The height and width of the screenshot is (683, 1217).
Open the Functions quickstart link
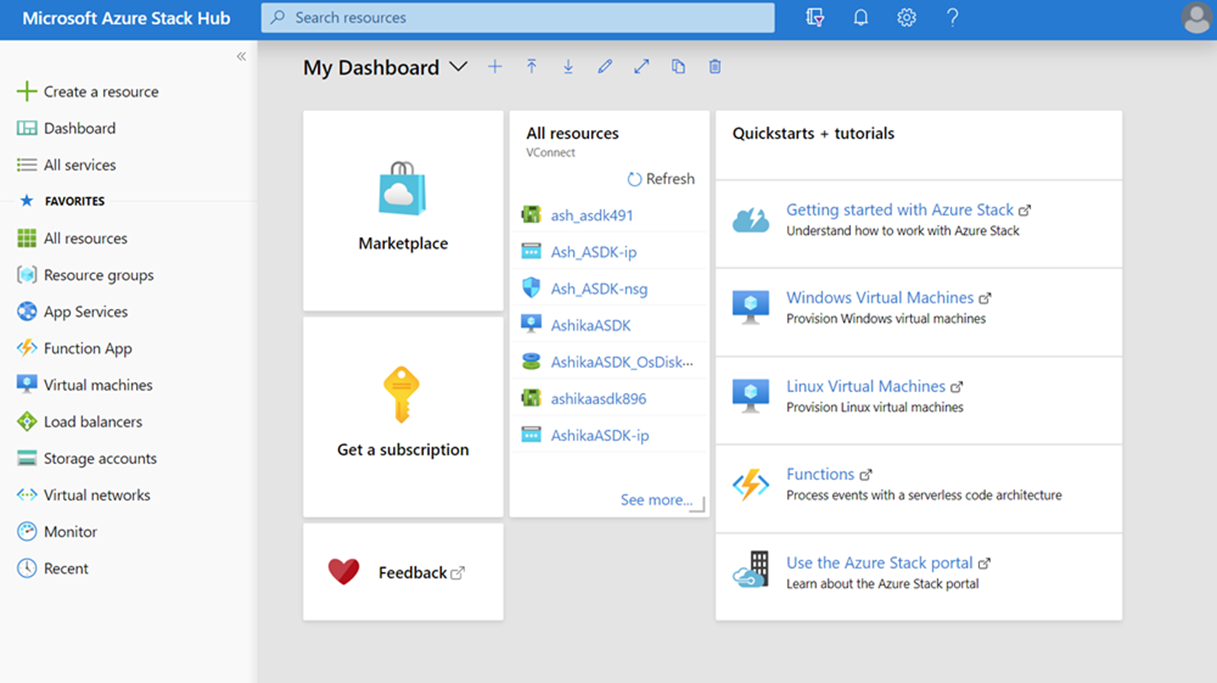point(820,474)
